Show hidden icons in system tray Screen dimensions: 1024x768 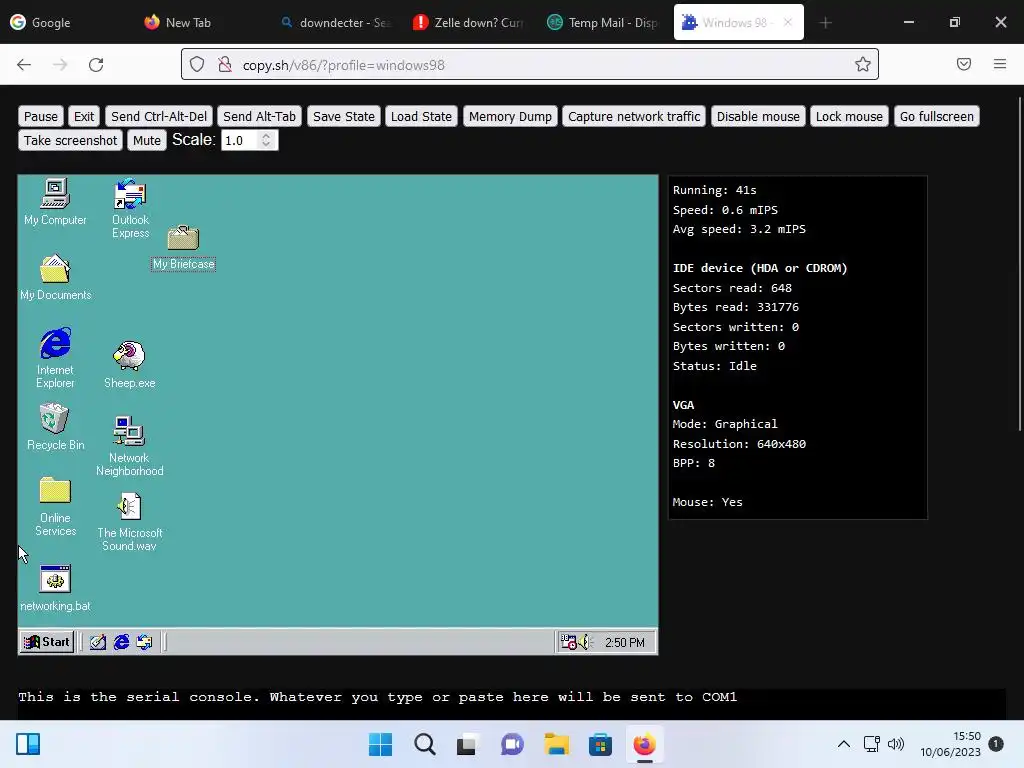pyautogui.click(x=843, y=744)
